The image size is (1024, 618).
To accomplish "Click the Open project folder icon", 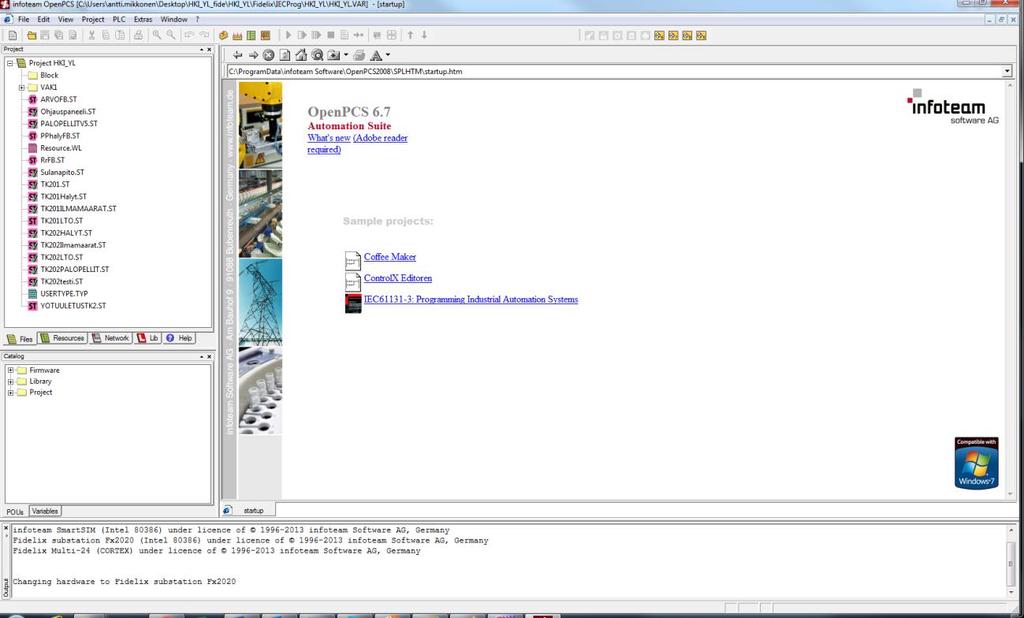I will click(x=31, y=35).
